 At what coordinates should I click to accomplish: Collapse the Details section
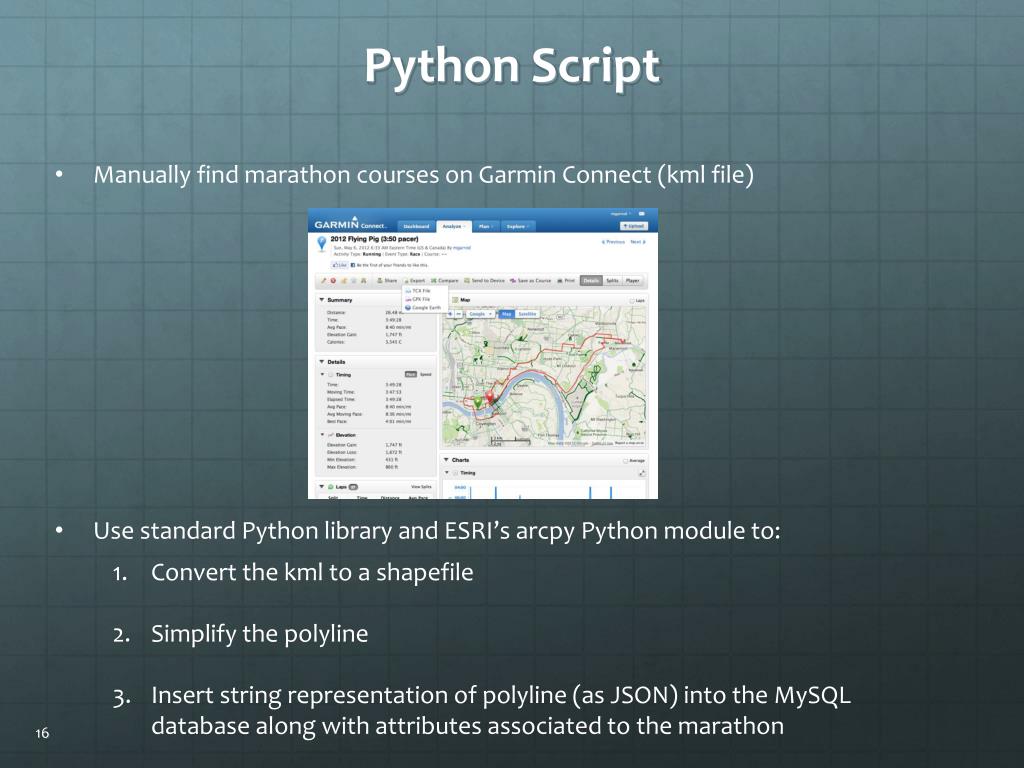pos(321,362)
